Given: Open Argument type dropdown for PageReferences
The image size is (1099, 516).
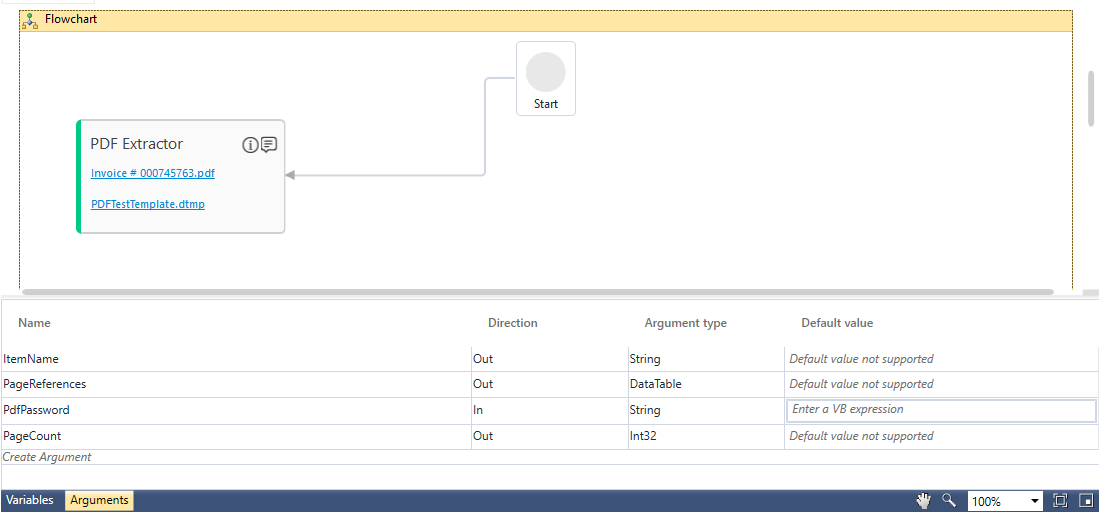Looking at the screenshot, I should 706,384.
